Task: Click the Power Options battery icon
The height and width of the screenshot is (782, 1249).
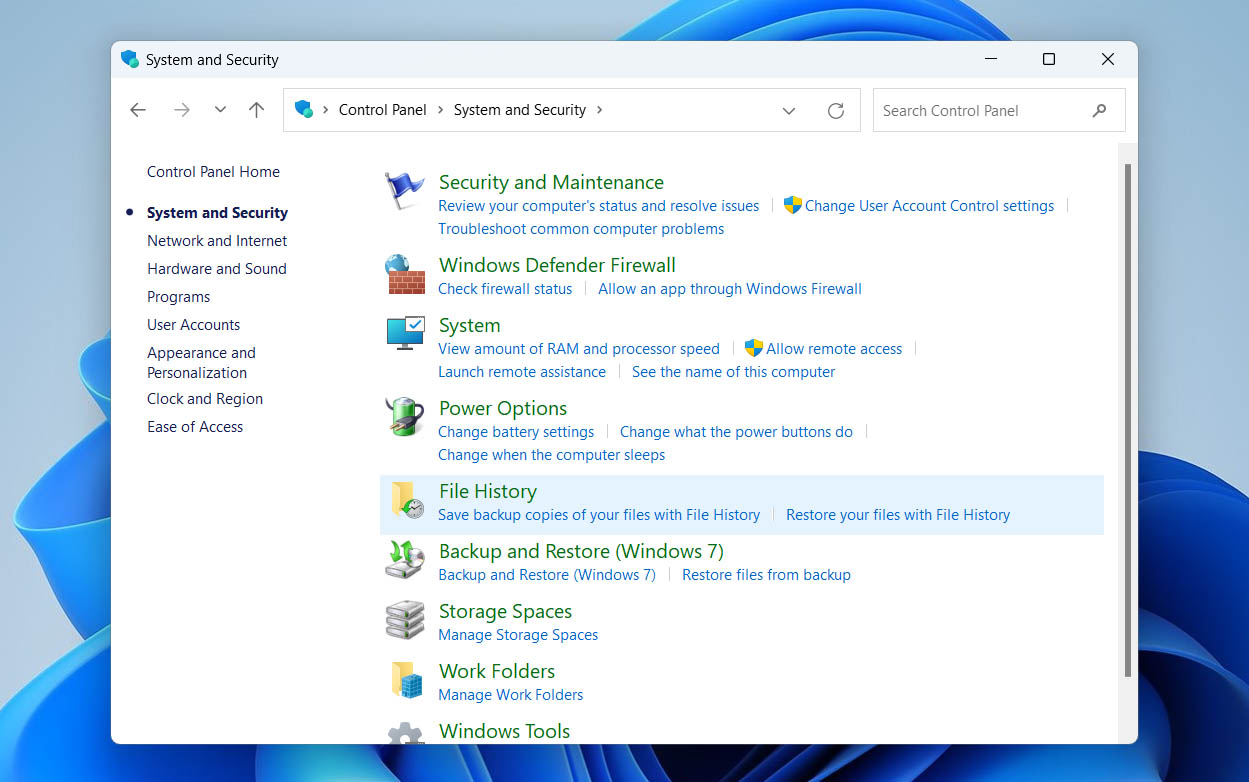Action: 405,417
